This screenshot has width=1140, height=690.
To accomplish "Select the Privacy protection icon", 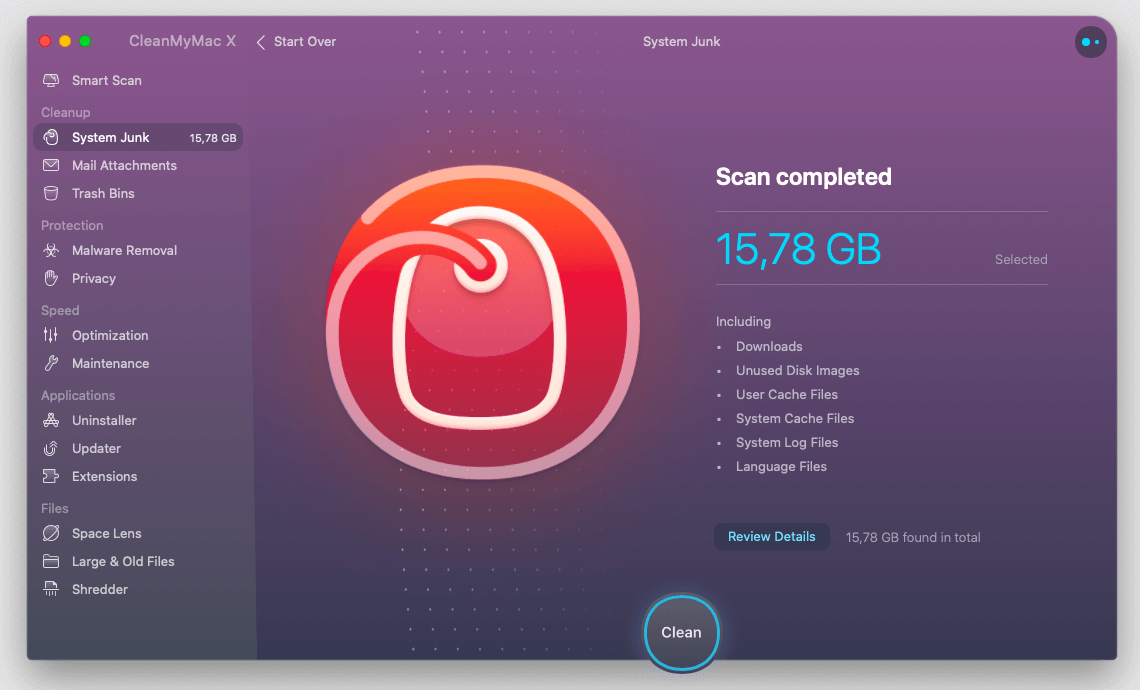I will coord(51,278).
